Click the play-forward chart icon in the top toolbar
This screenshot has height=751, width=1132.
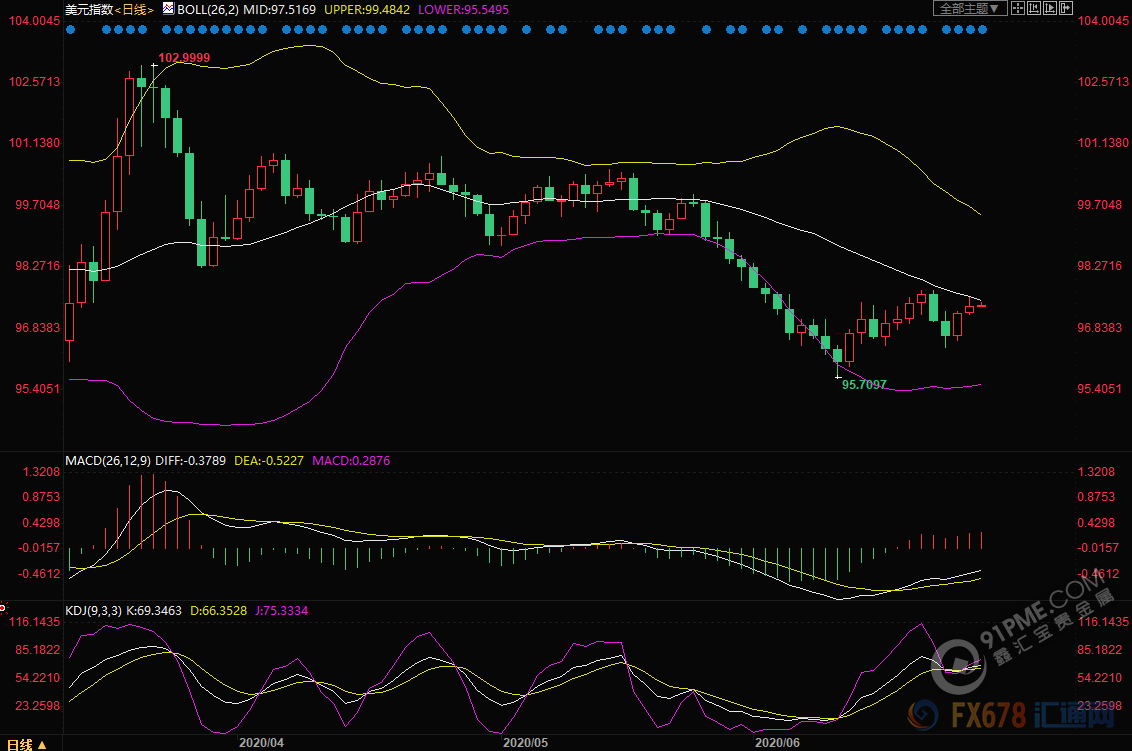[1050, 8]
